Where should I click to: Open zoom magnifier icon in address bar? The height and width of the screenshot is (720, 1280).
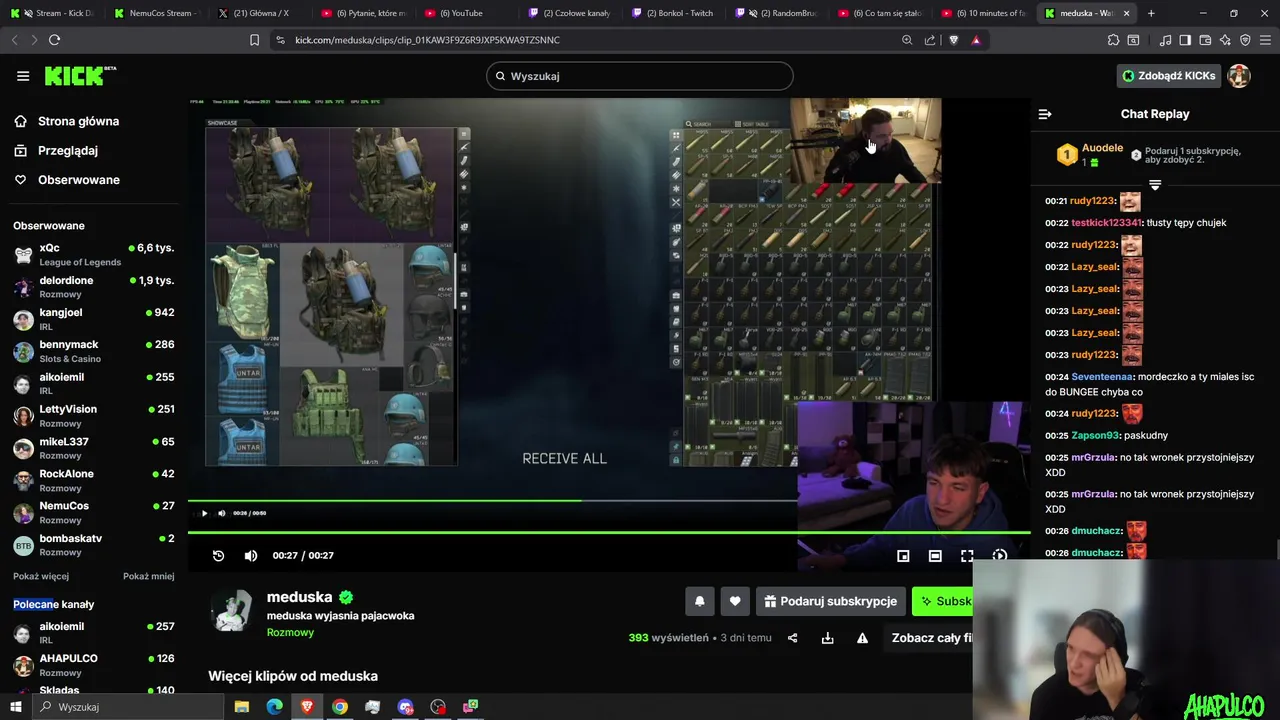(907, 40)
